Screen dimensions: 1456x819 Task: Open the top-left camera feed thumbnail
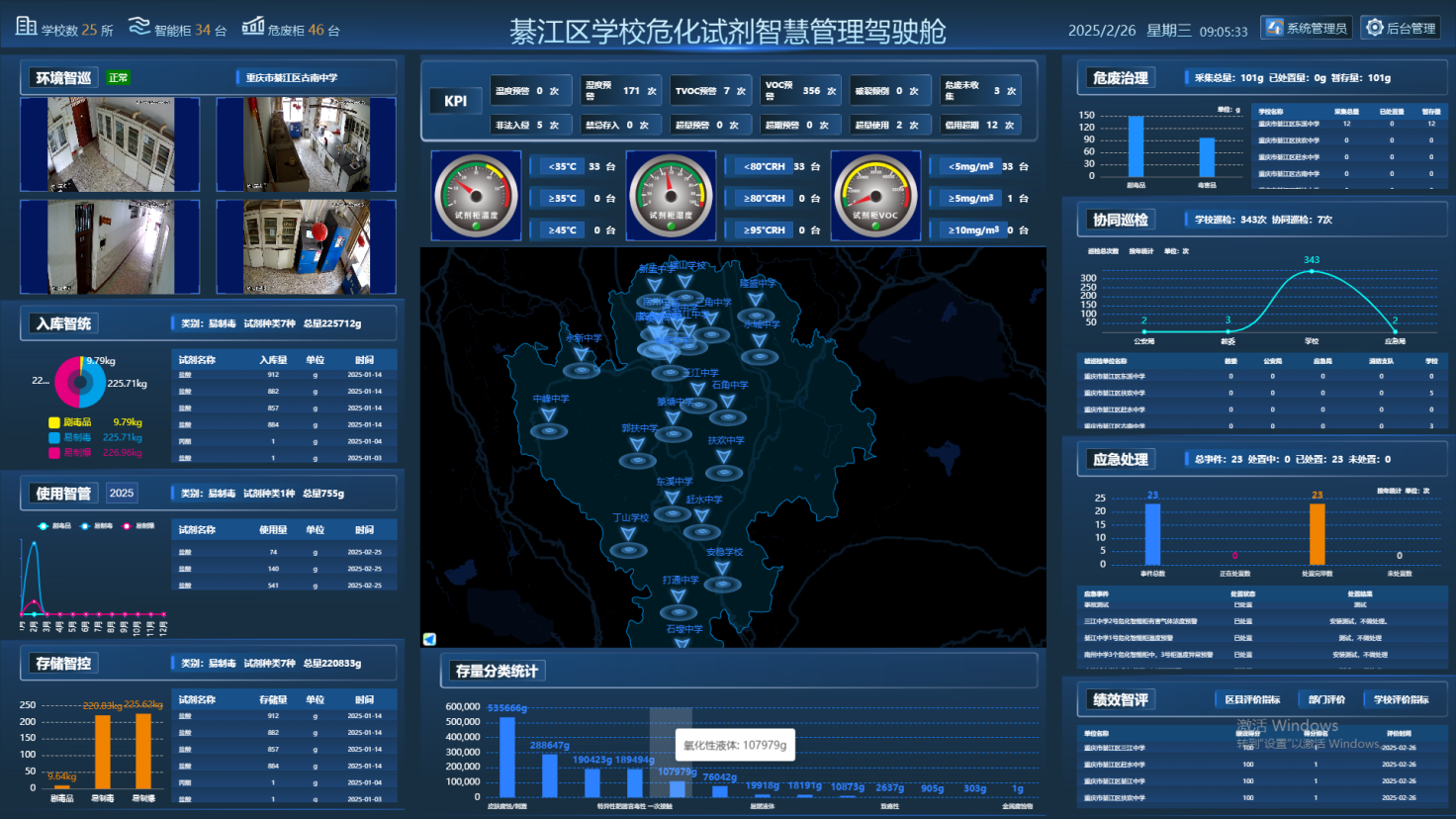(x=110, y=144)
